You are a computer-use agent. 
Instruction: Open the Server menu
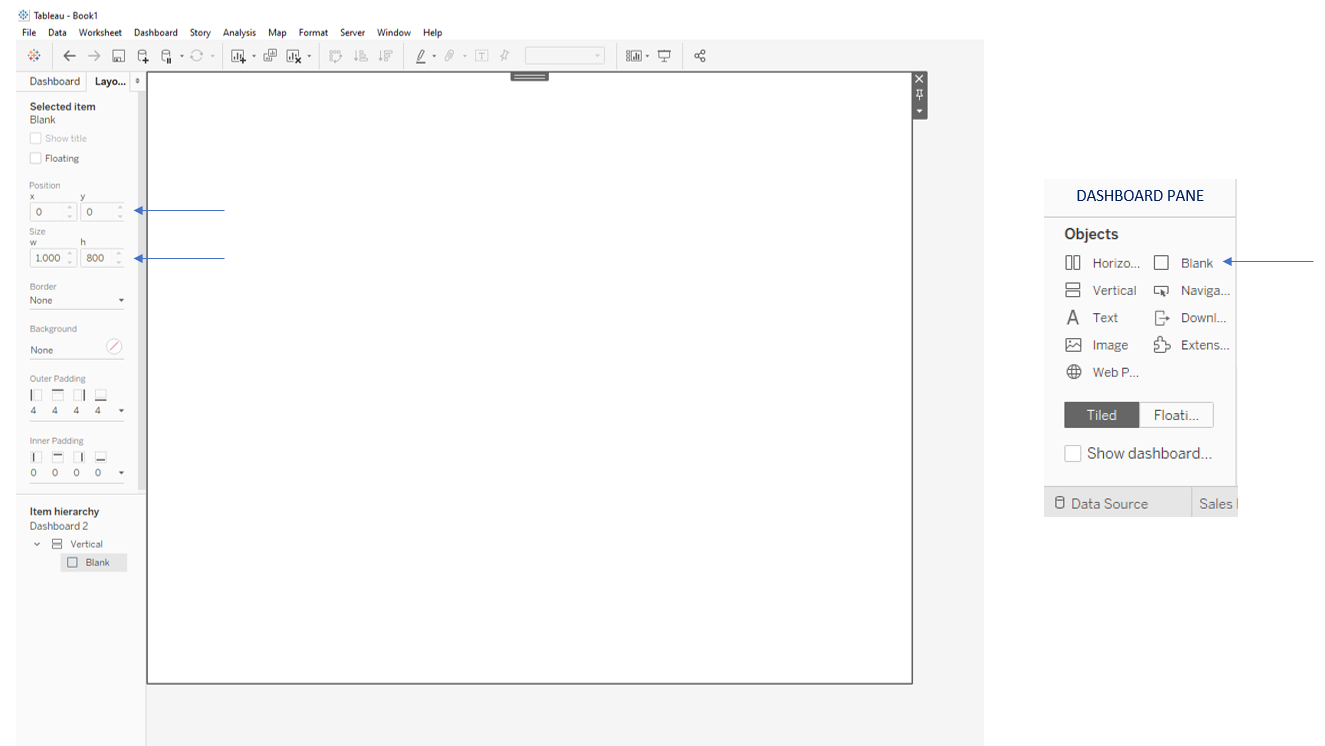click(x=352, y=33)
